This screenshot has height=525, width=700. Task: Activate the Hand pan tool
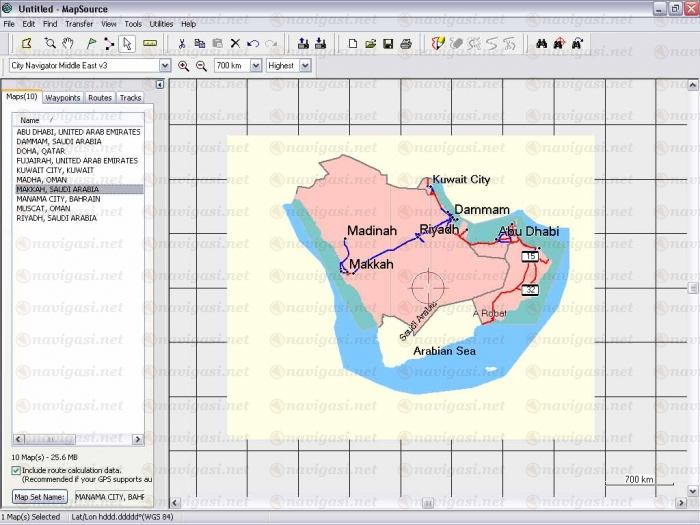point(68,43)
